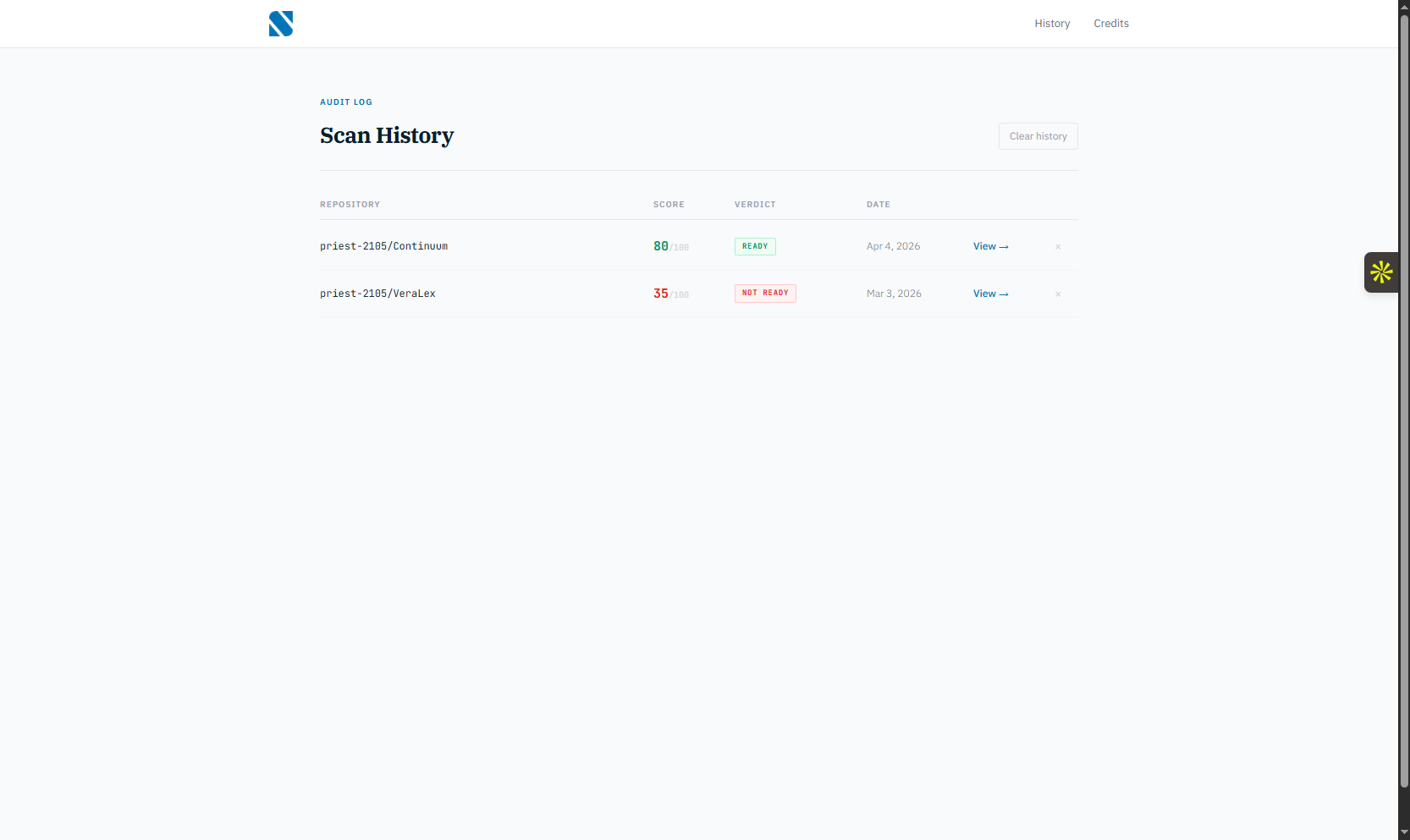Click the scrollbar up arrow
The width and height of the screenshot is (1410, 840).
point(1404,6)
